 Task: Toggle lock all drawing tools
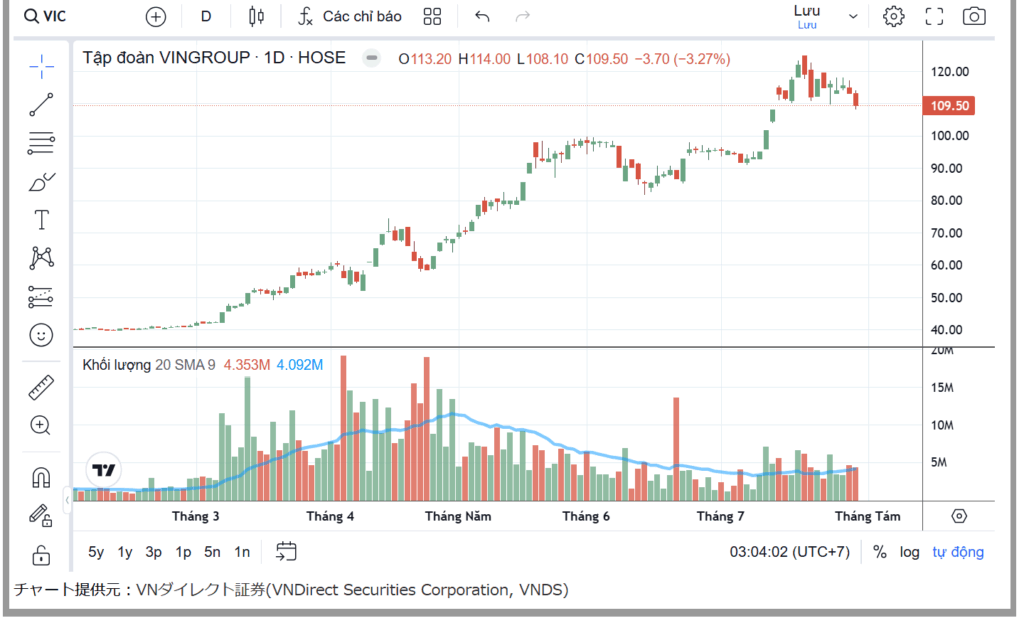(41, 556)
